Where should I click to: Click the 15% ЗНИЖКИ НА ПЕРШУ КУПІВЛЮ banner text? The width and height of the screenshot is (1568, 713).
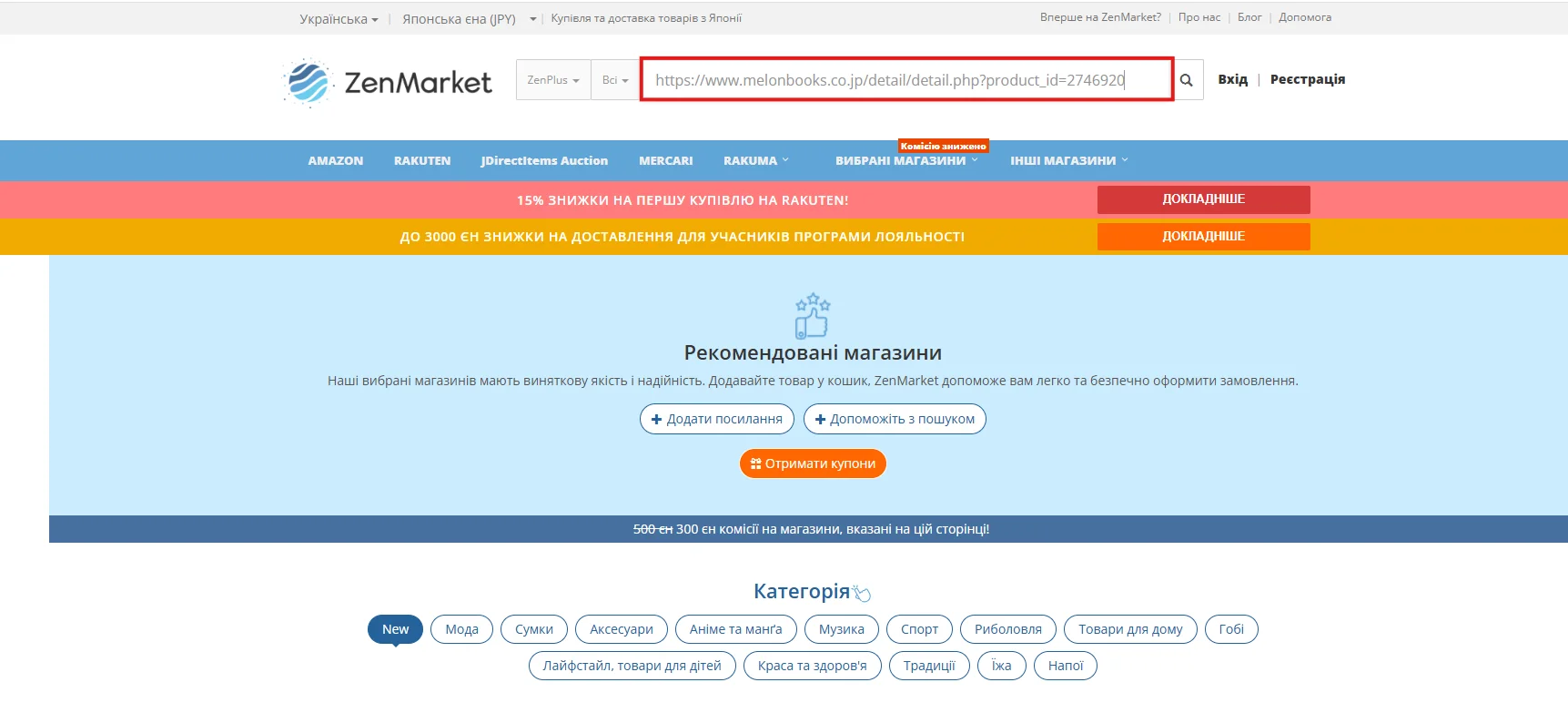tap(683, 200)
